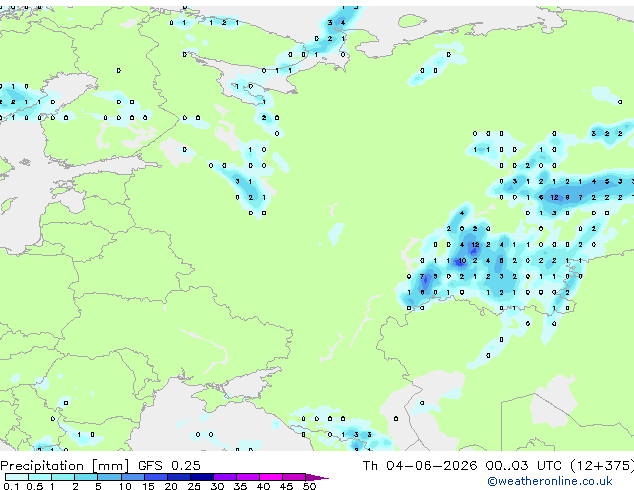Screen dimensions: 634x490
Task: Click the 40–45 mm magenta legend swatch
Action: tap(271, 477)
